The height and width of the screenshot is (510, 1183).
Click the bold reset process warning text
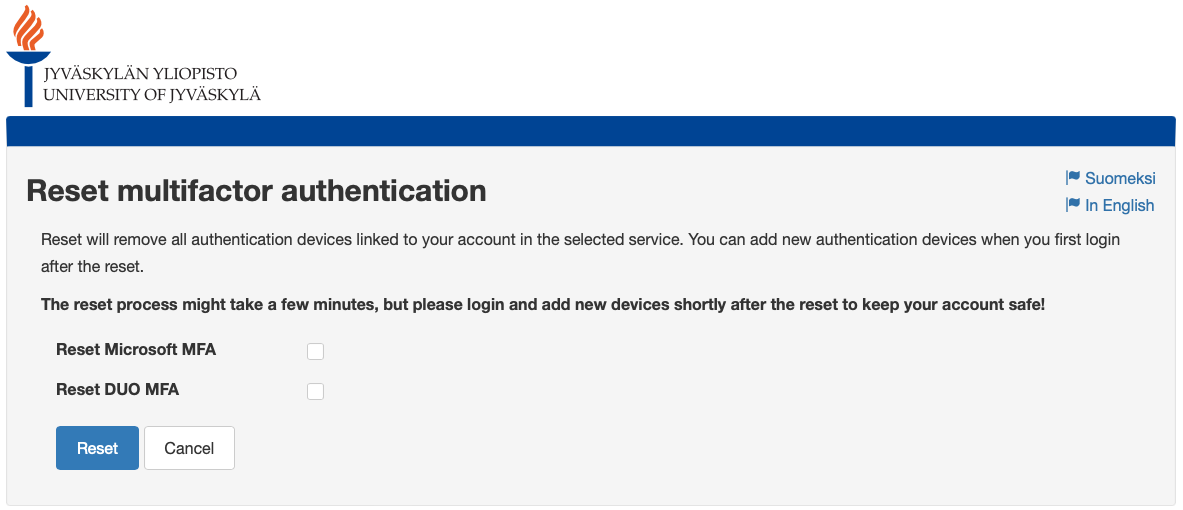click(542, 304)
